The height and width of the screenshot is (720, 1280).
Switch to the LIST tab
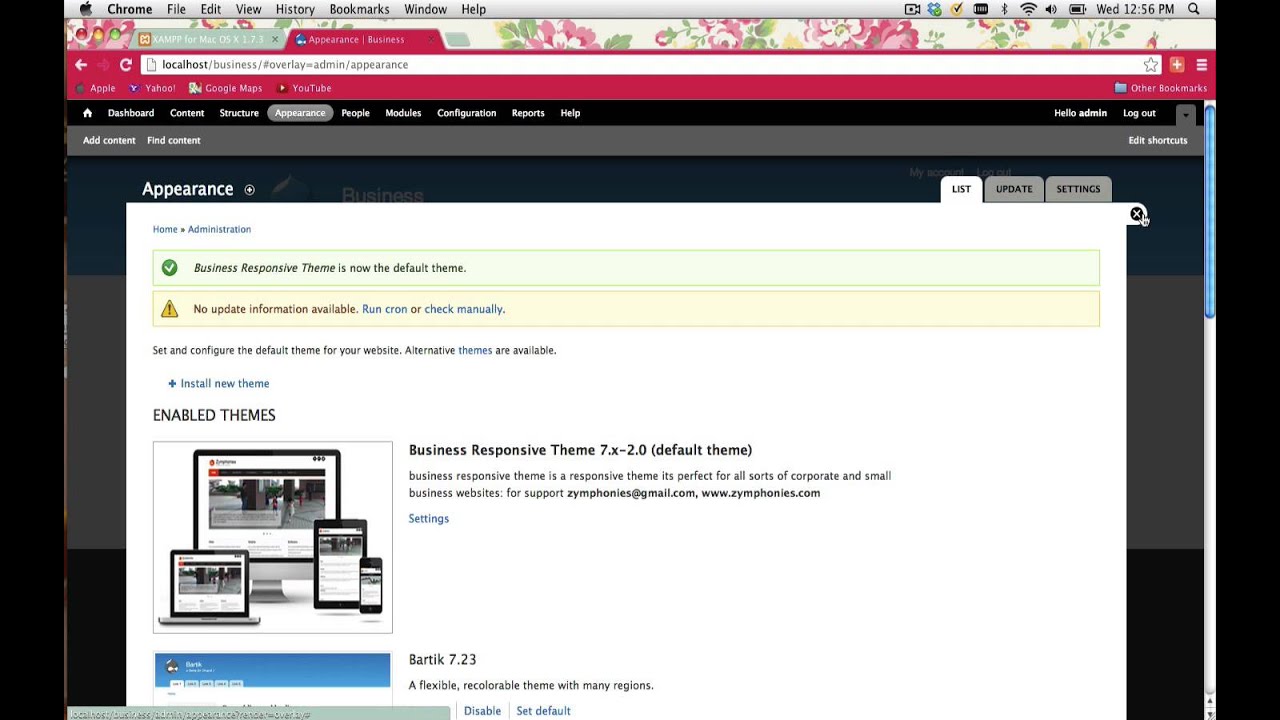(x=961, y=189)
